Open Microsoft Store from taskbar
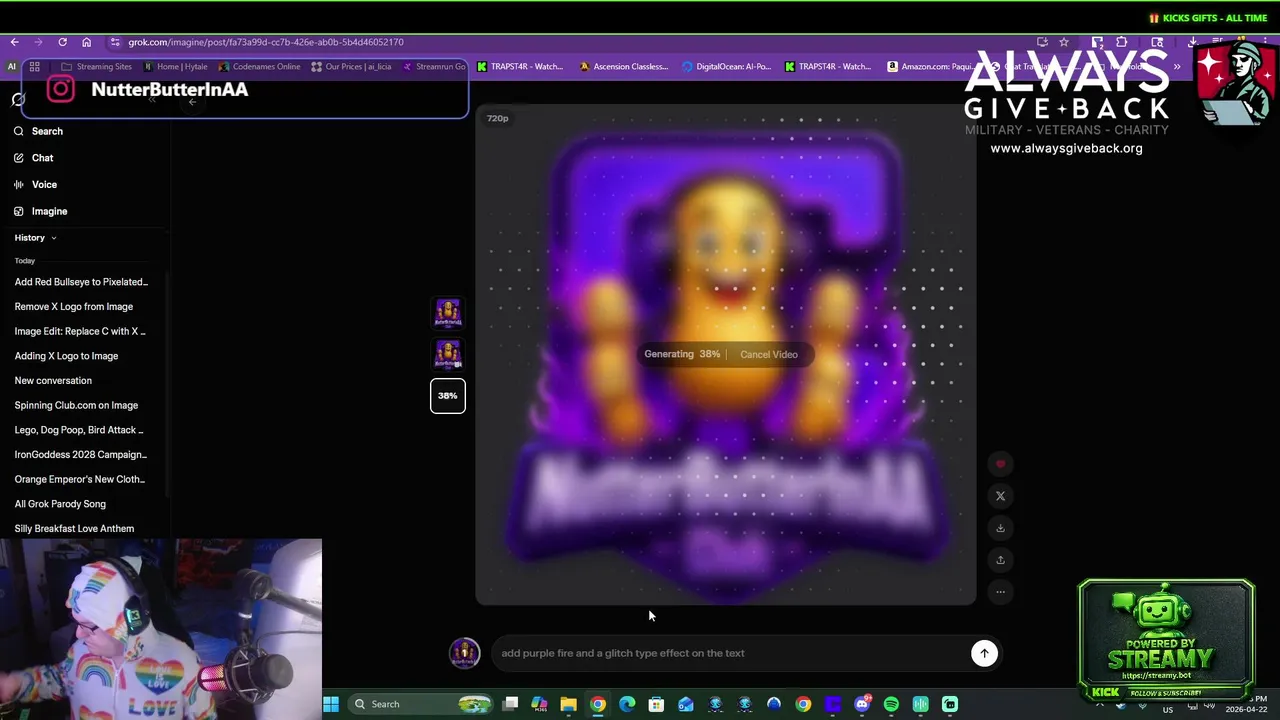 656,704
